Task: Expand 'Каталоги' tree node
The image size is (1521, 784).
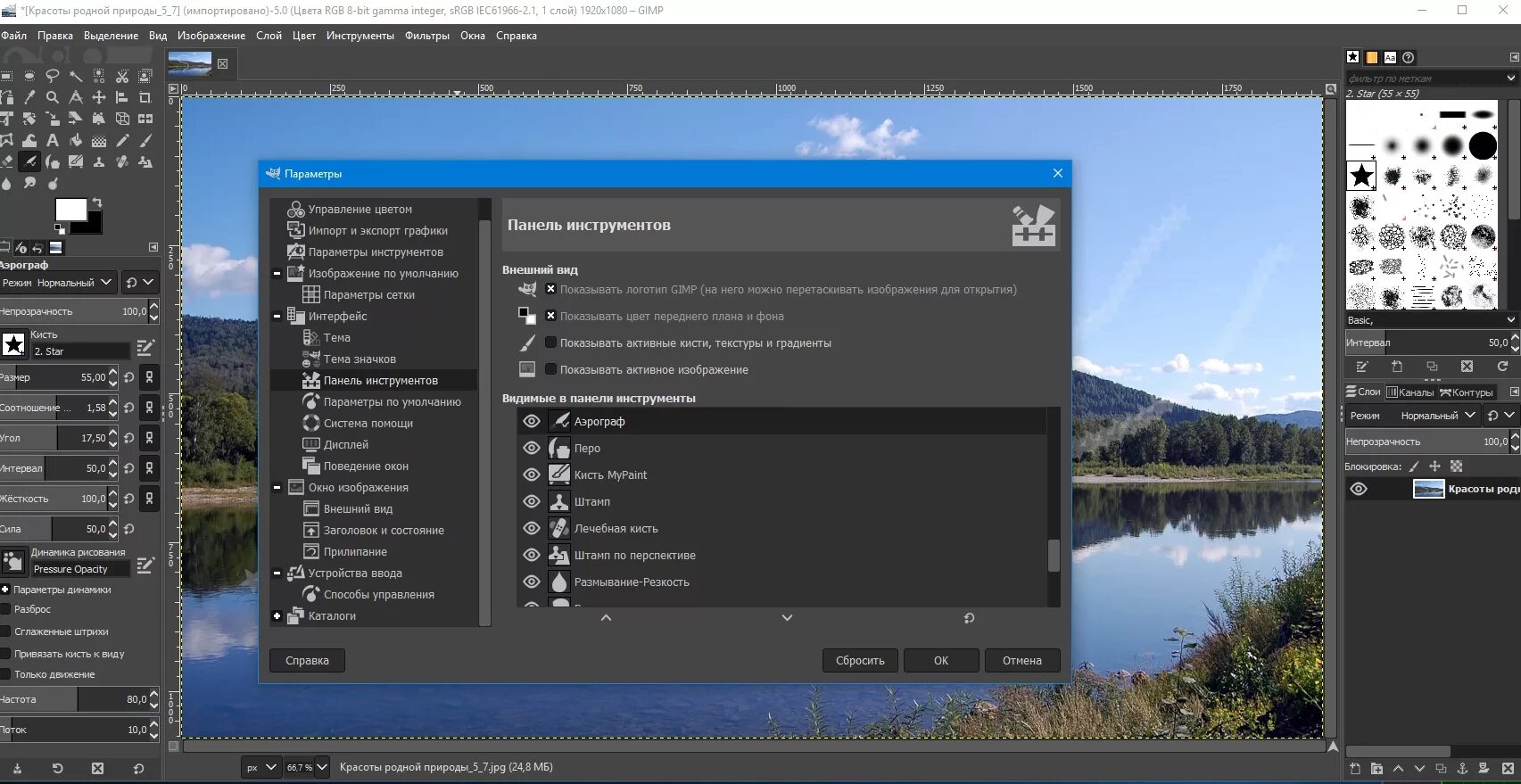Action: tap(277, 615)
